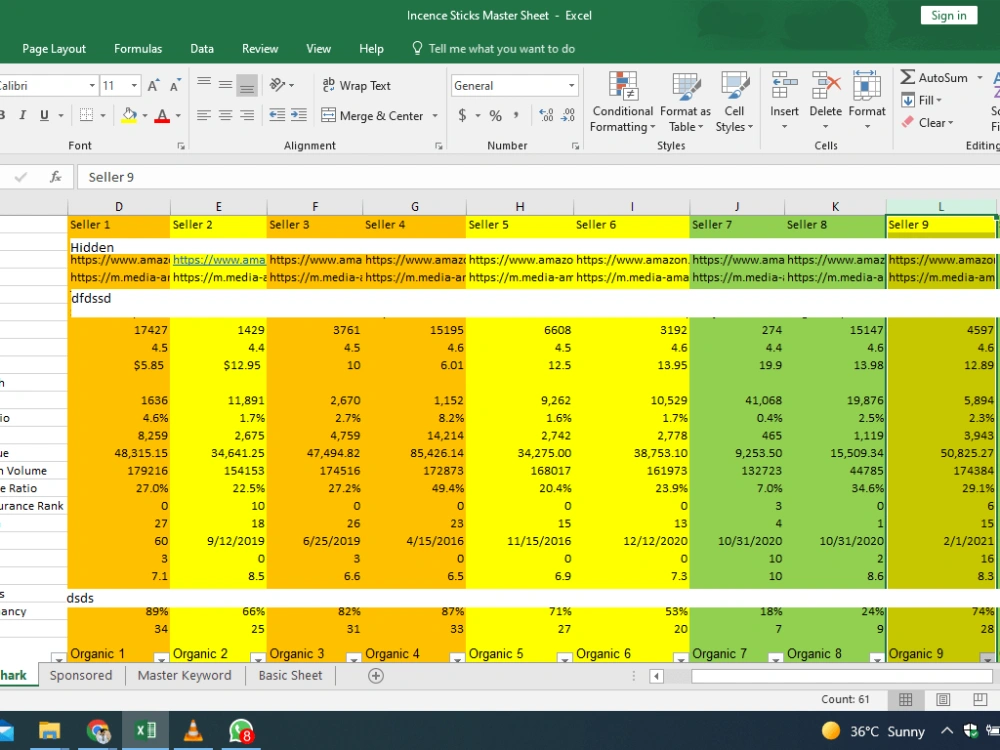Switch to Normal view
Viewport: 1000px width, 750px height.
coord(906,699)
